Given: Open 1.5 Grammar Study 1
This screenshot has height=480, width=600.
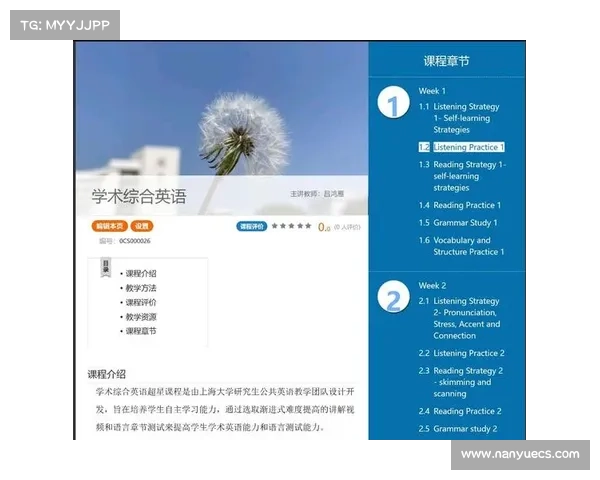Looking at the screenshot, I should tap(464, 223).
